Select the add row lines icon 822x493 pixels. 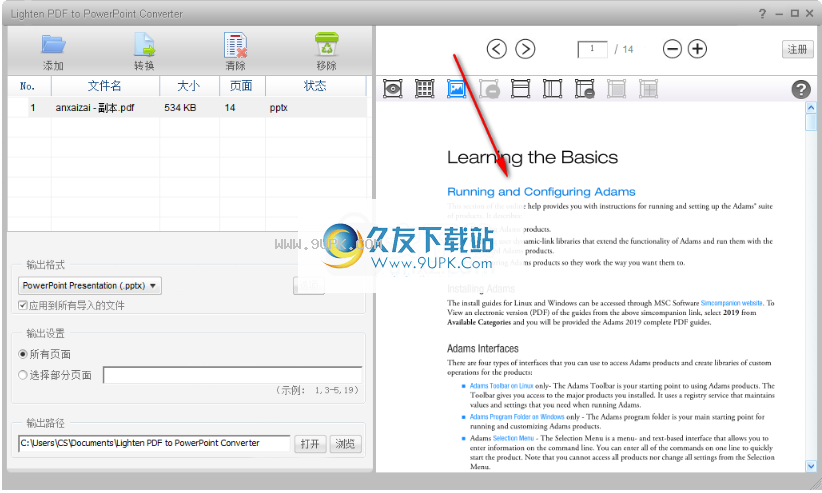point(521,89)
